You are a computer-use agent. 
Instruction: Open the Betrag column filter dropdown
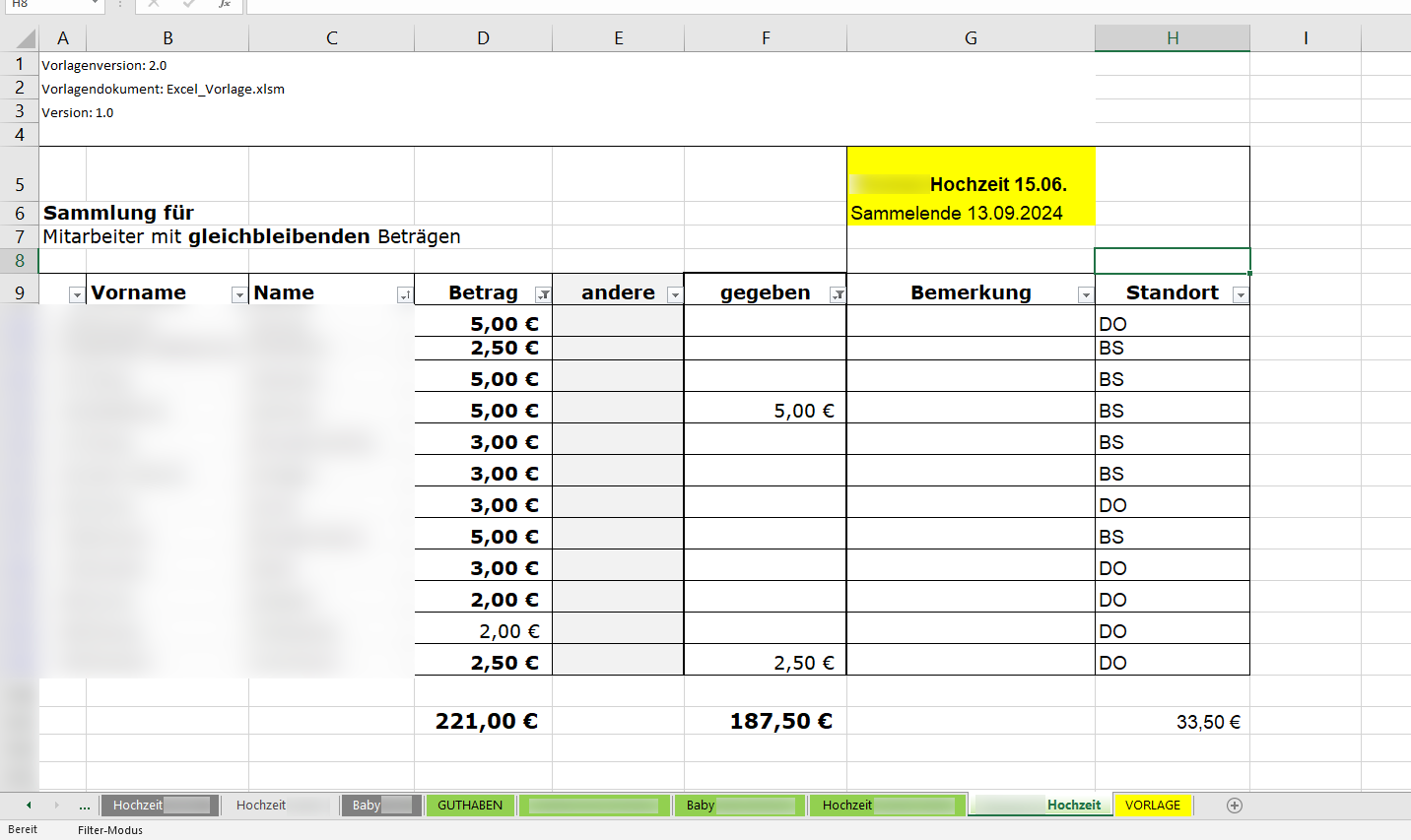tap(542, 293)
